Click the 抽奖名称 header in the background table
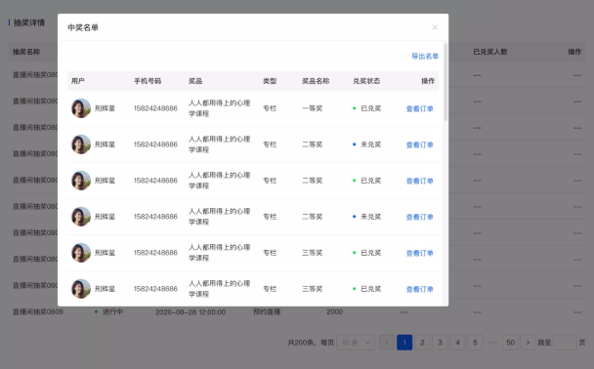Image resolution: width=594 pixels, height=369 pixels. 26,52
